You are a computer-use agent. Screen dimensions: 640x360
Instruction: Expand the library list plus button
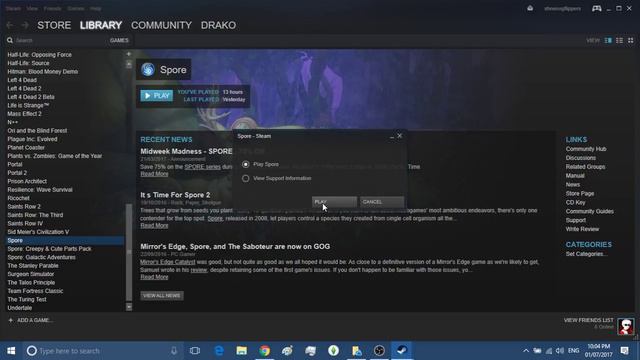tap(129, 54)
